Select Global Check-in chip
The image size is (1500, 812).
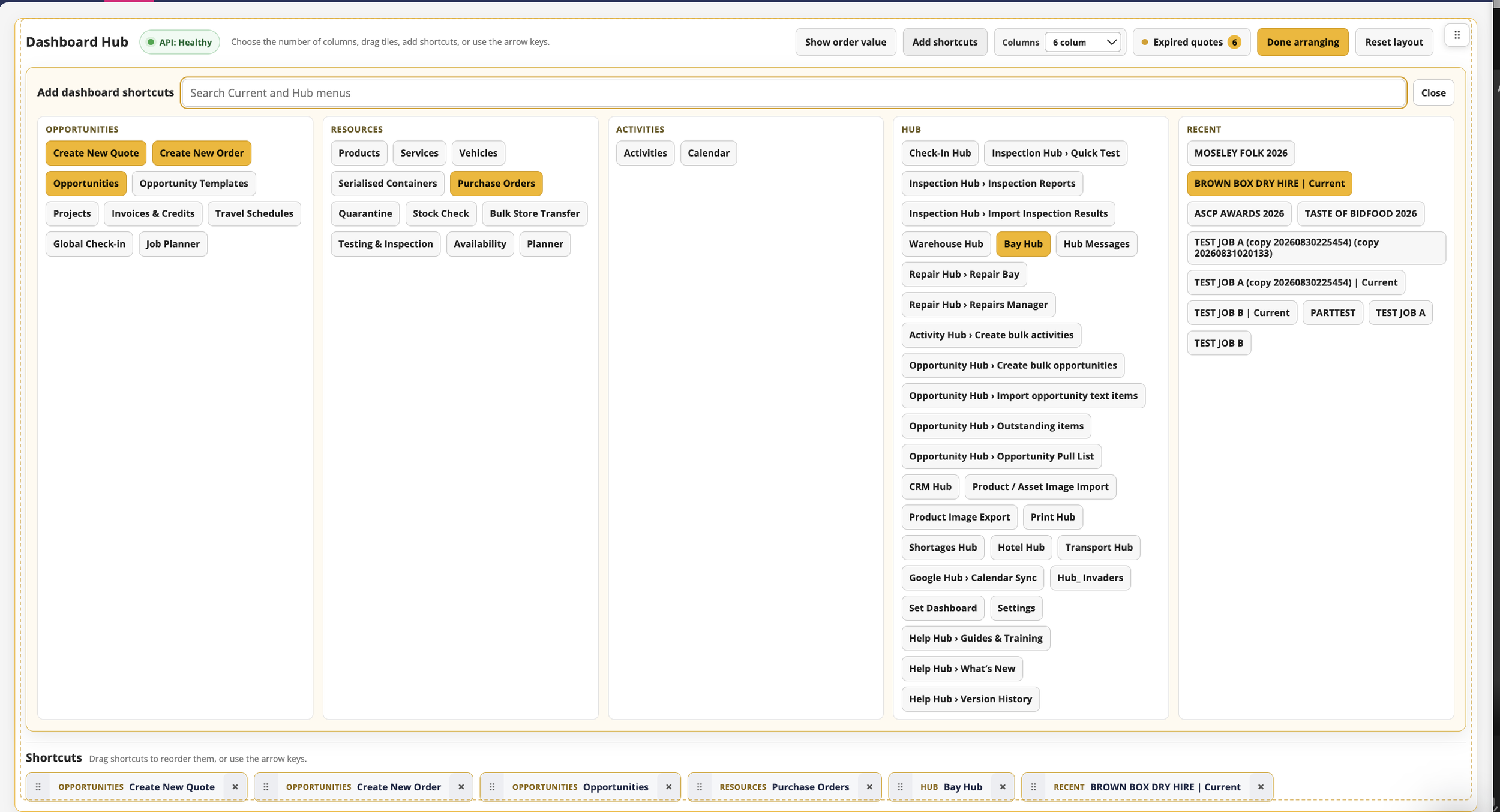(x=89, y=244)
